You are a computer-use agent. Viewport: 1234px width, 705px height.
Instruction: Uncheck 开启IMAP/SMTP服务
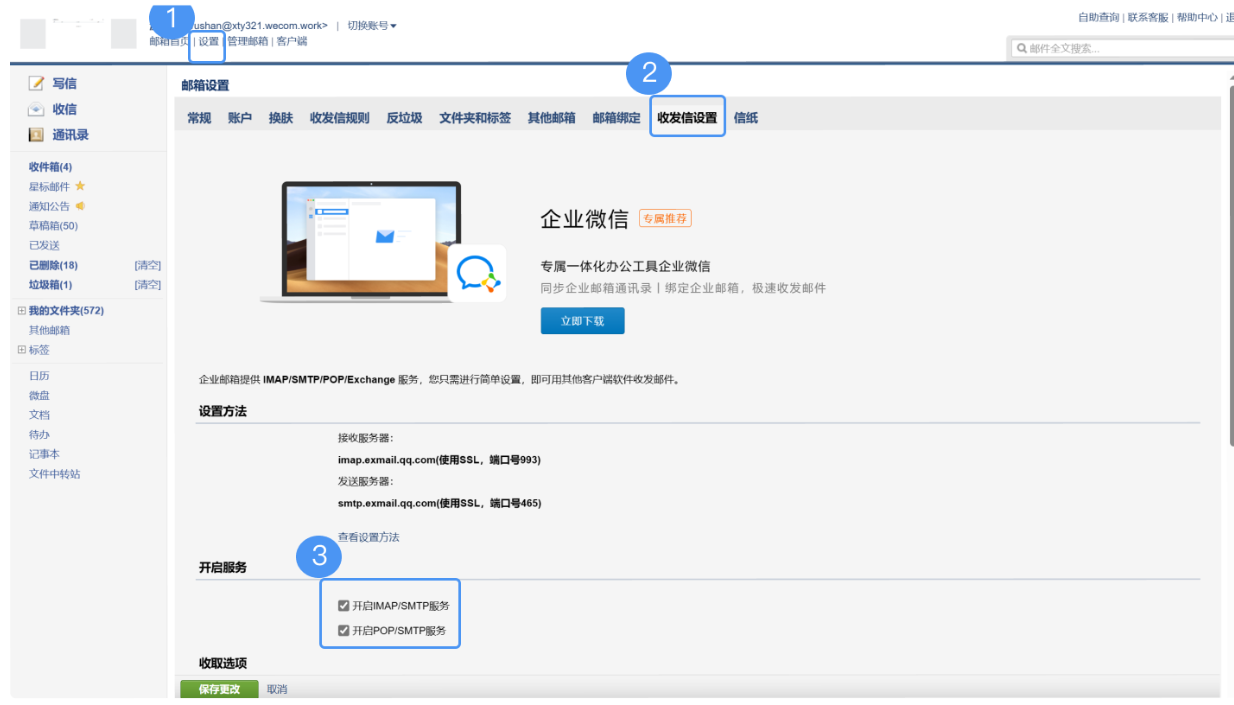click(x=344, y=605)
